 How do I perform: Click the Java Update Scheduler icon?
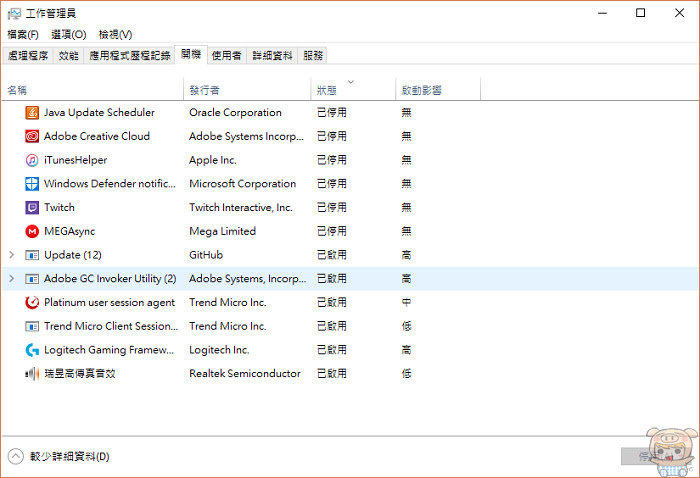pyautogui.click(x=32, y=112)
